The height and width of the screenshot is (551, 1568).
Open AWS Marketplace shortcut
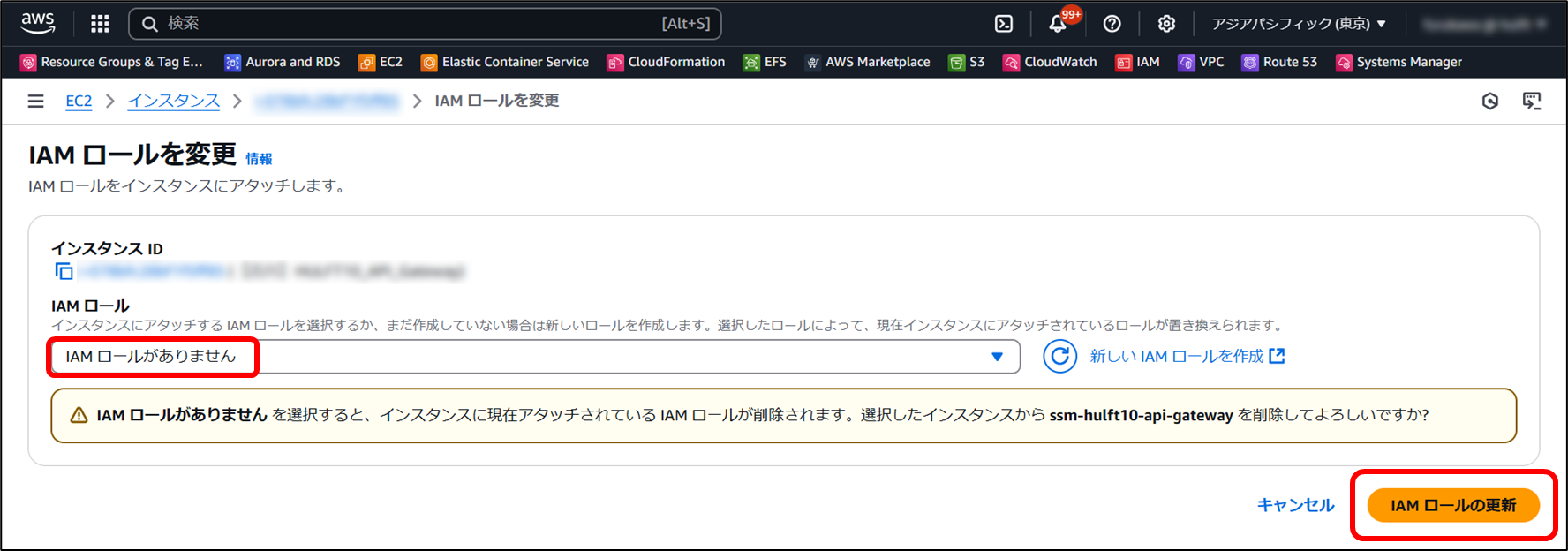(868, 62)
